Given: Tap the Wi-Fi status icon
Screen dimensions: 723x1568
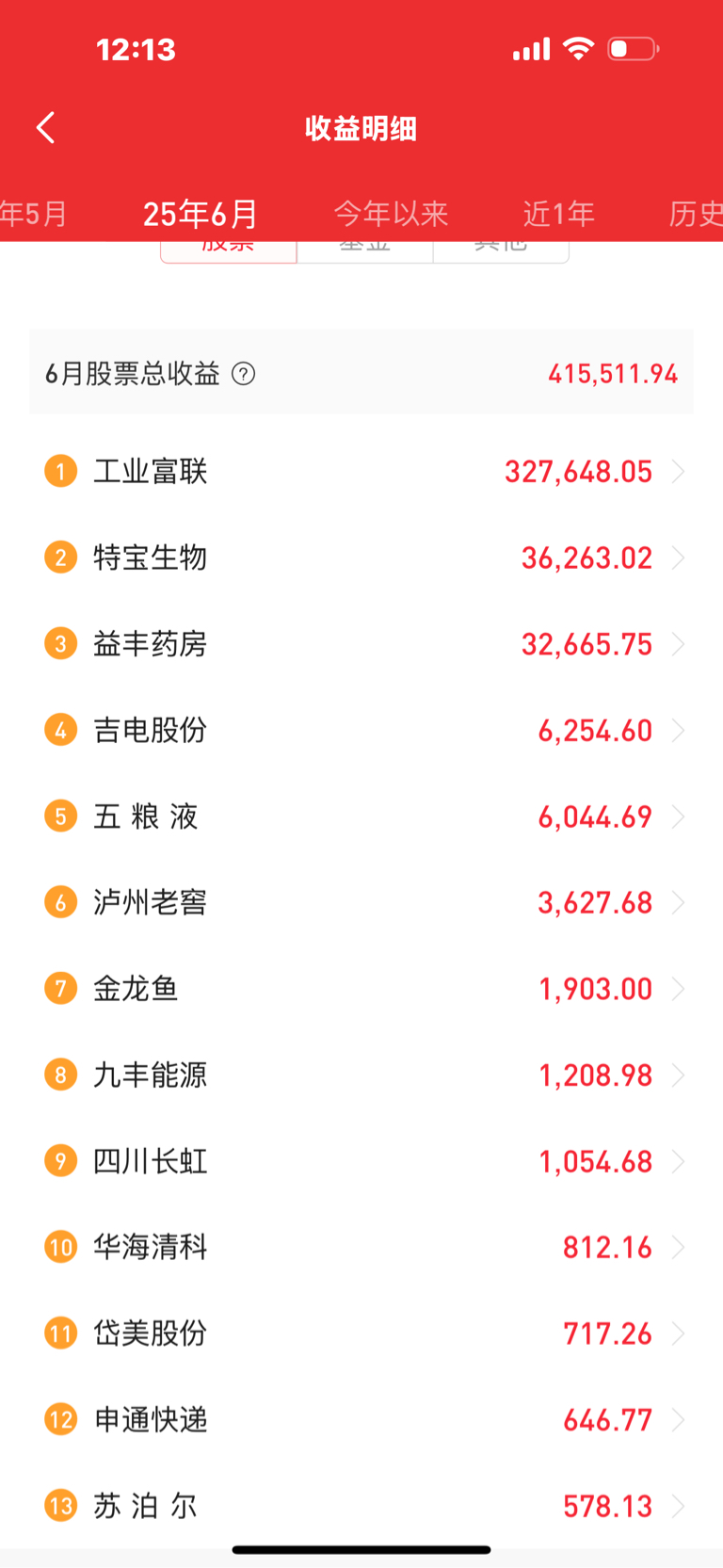Looking at the screenshot, I should (x=578, y=49).
